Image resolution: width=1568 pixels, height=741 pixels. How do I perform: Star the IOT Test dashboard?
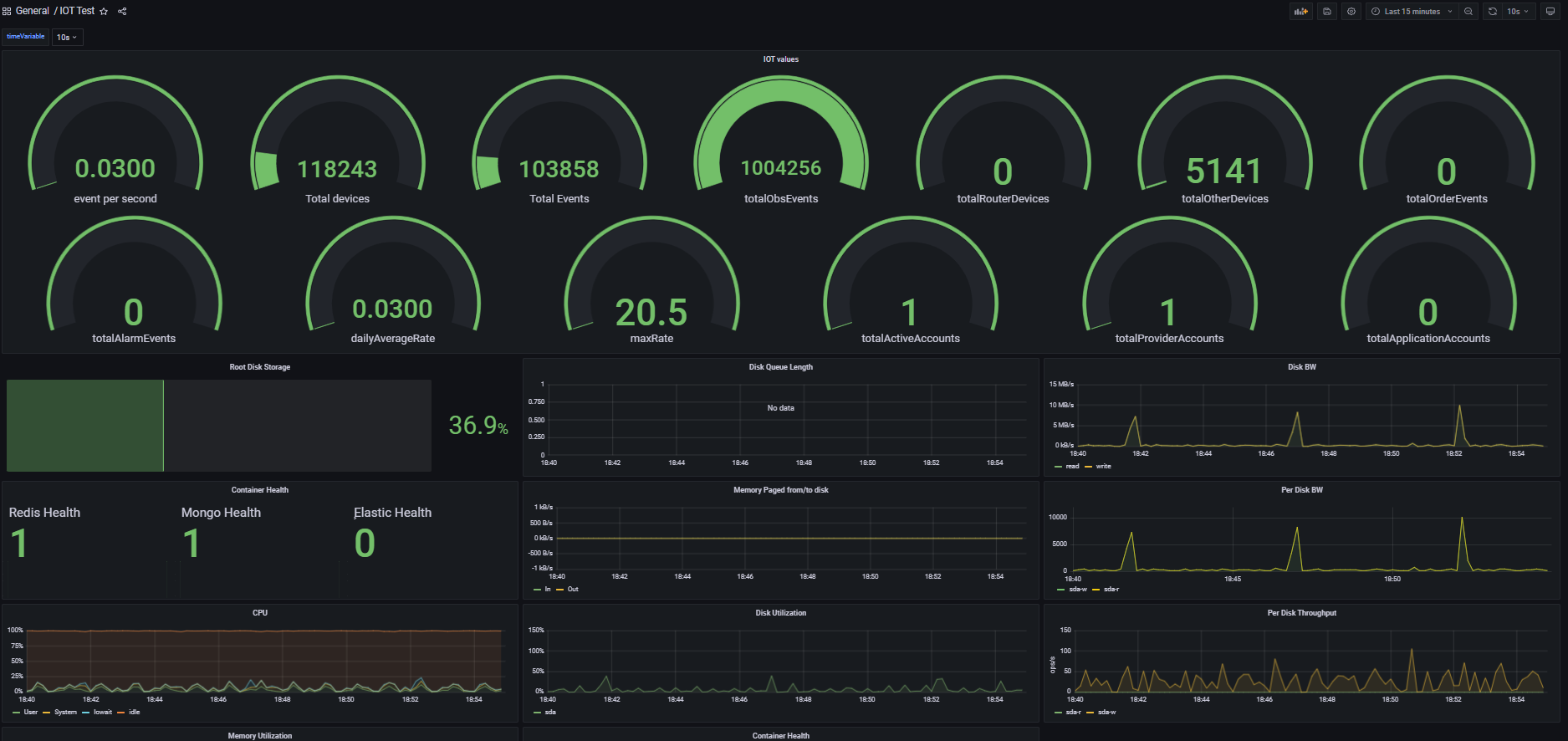[104, 12]
